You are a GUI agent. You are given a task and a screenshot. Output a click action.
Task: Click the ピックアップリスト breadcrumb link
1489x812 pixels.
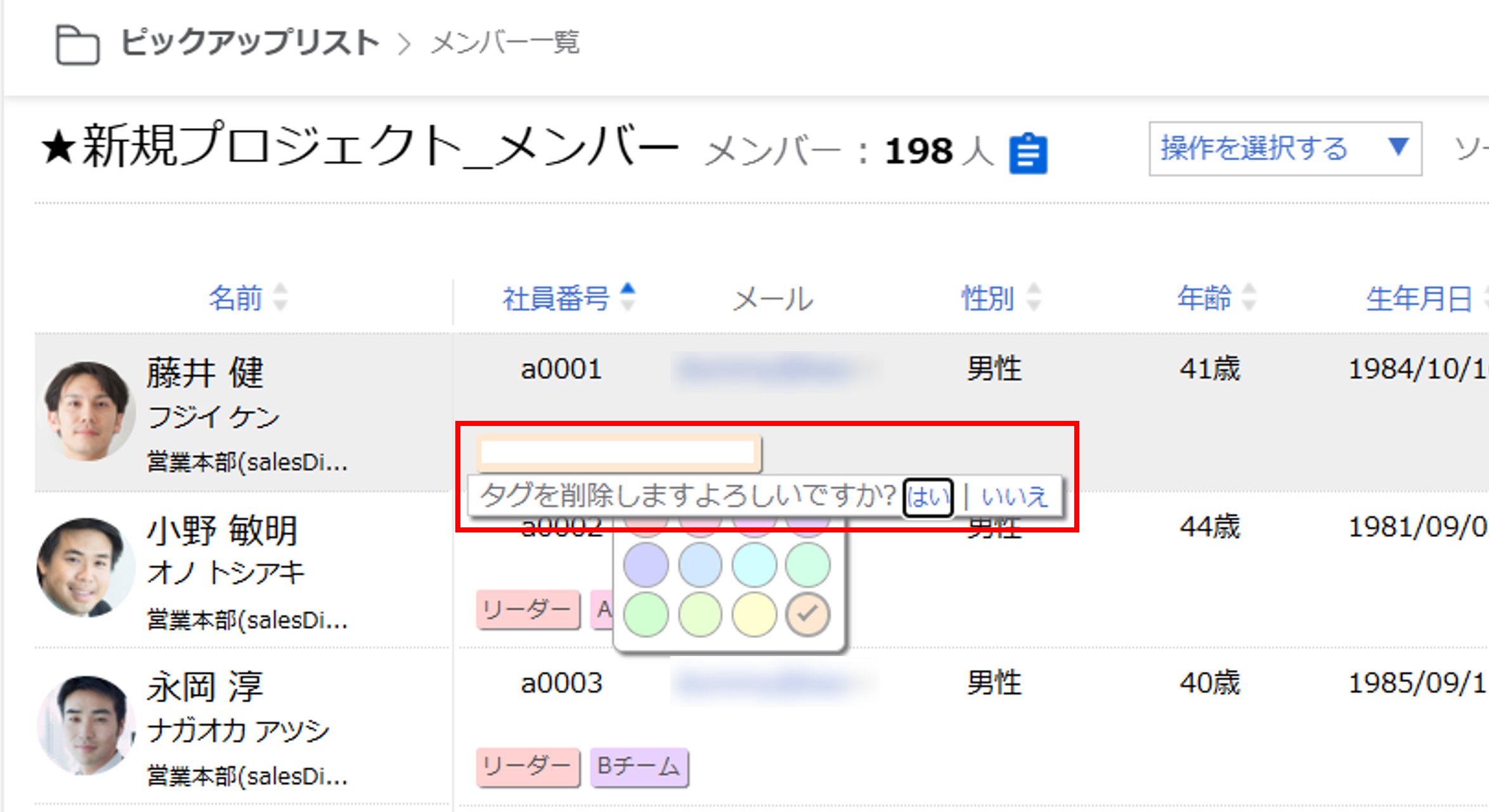click(x=250, y=43)
